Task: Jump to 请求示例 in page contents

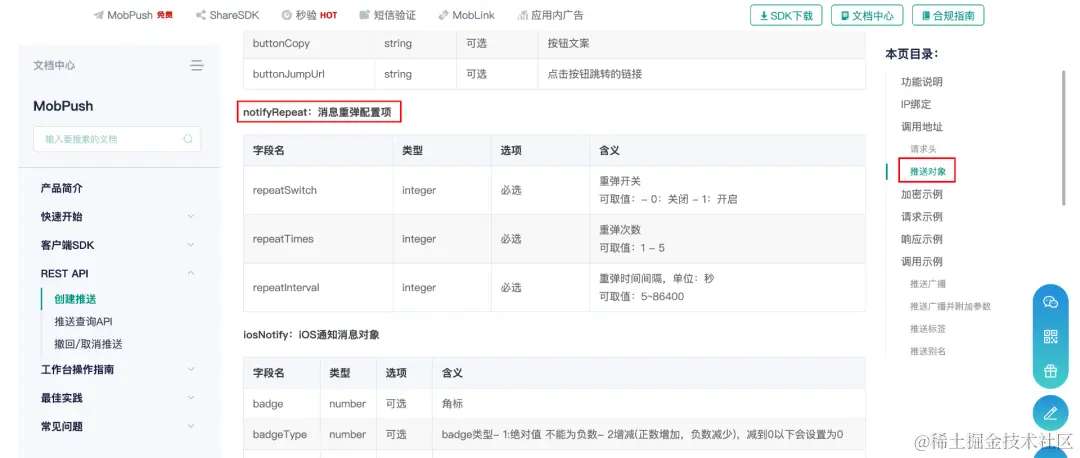Action: click(x=922, y=216)
